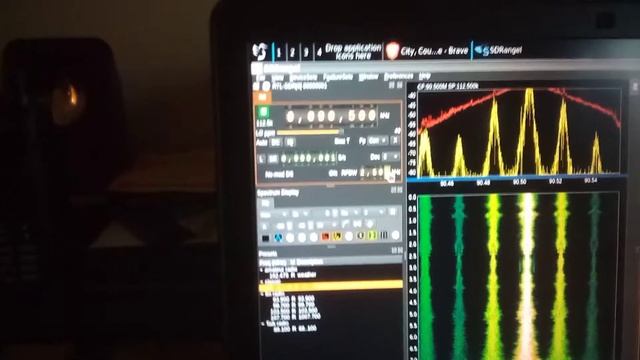Select the weather preset at 162.475

293,276
